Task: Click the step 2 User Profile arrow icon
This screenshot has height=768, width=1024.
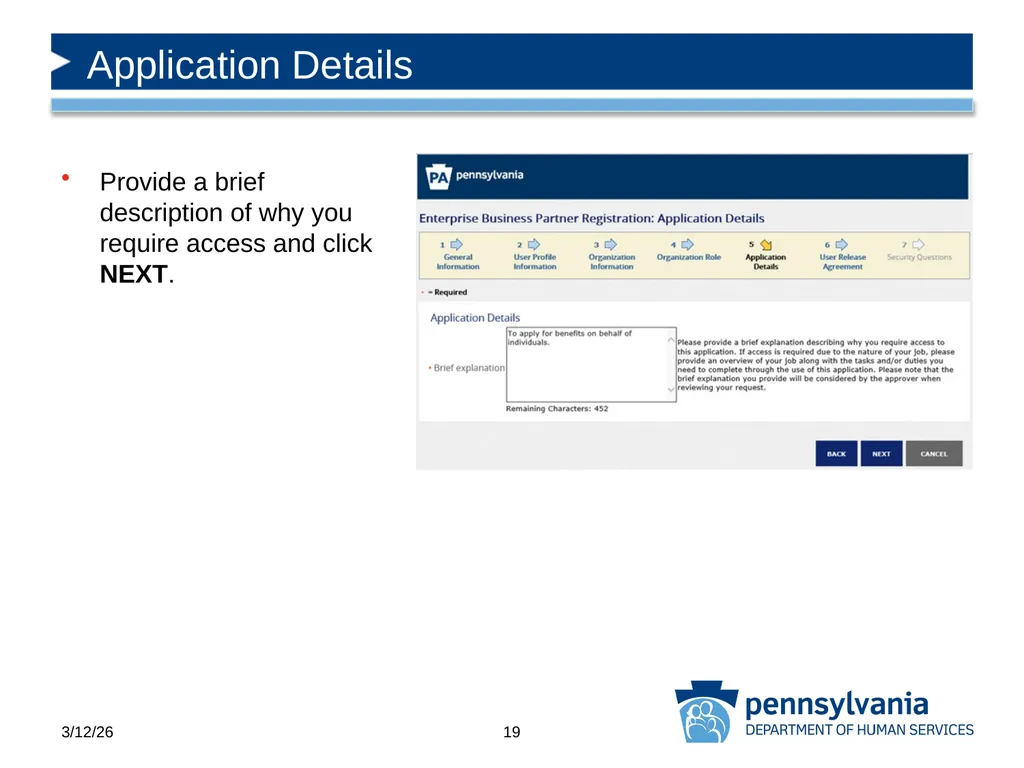Action: (x=534, y=244)
